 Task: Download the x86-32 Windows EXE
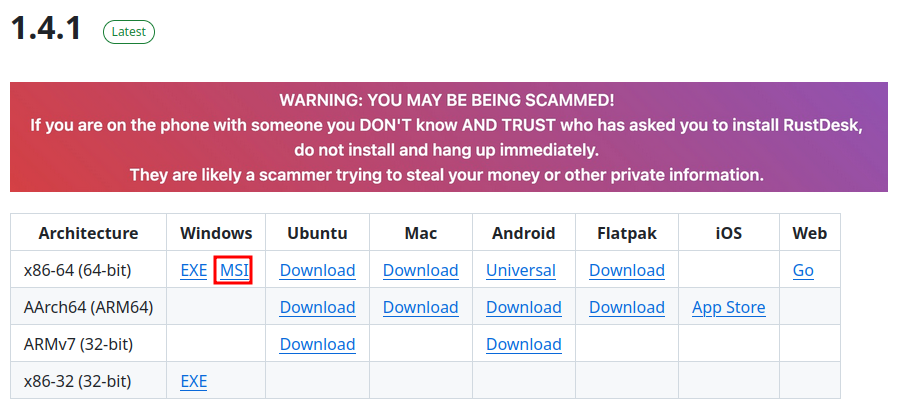(193, 381)
